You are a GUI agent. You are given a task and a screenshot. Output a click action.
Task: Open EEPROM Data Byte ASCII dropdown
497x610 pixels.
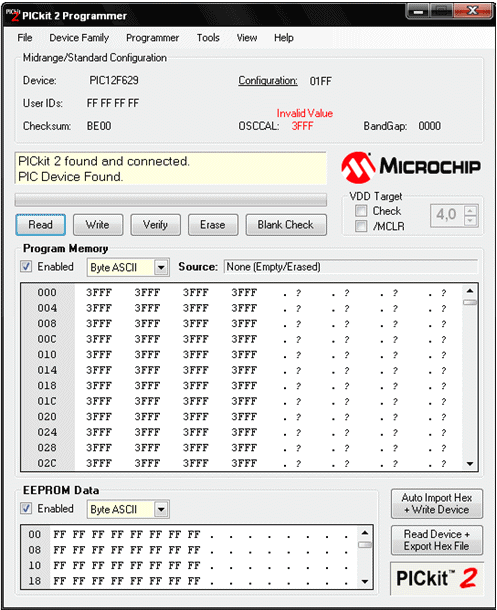pos(161,510)
